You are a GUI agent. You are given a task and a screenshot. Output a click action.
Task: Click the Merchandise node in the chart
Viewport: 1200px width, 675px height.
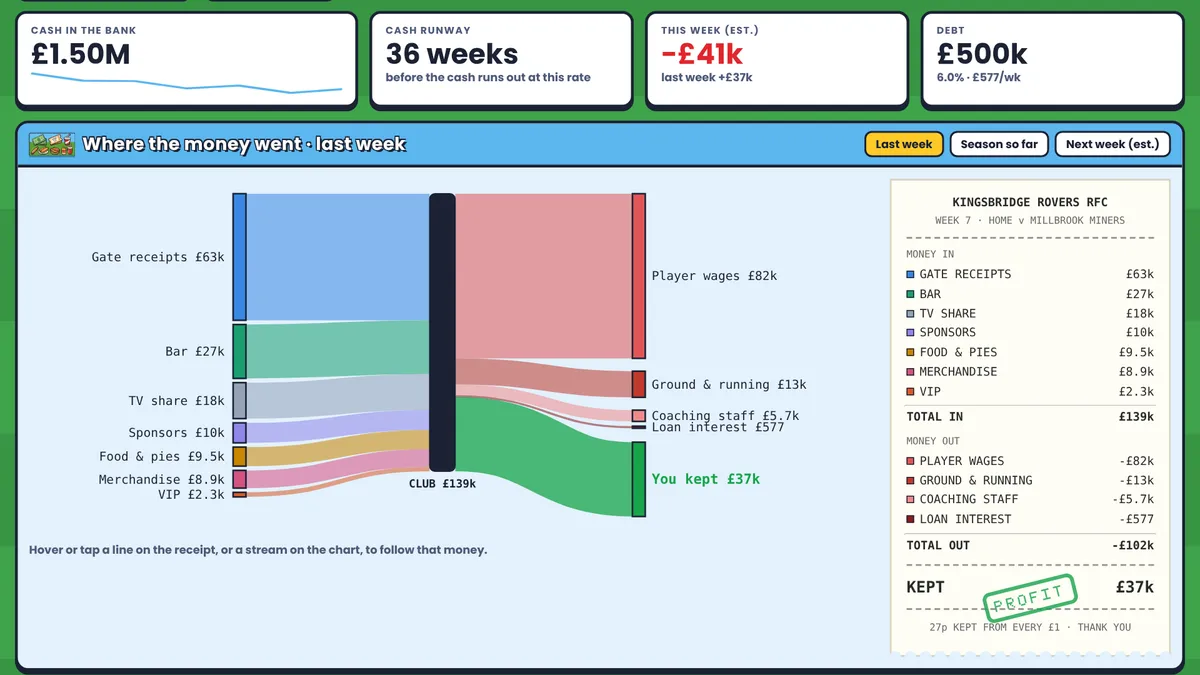tap(239, 479)
